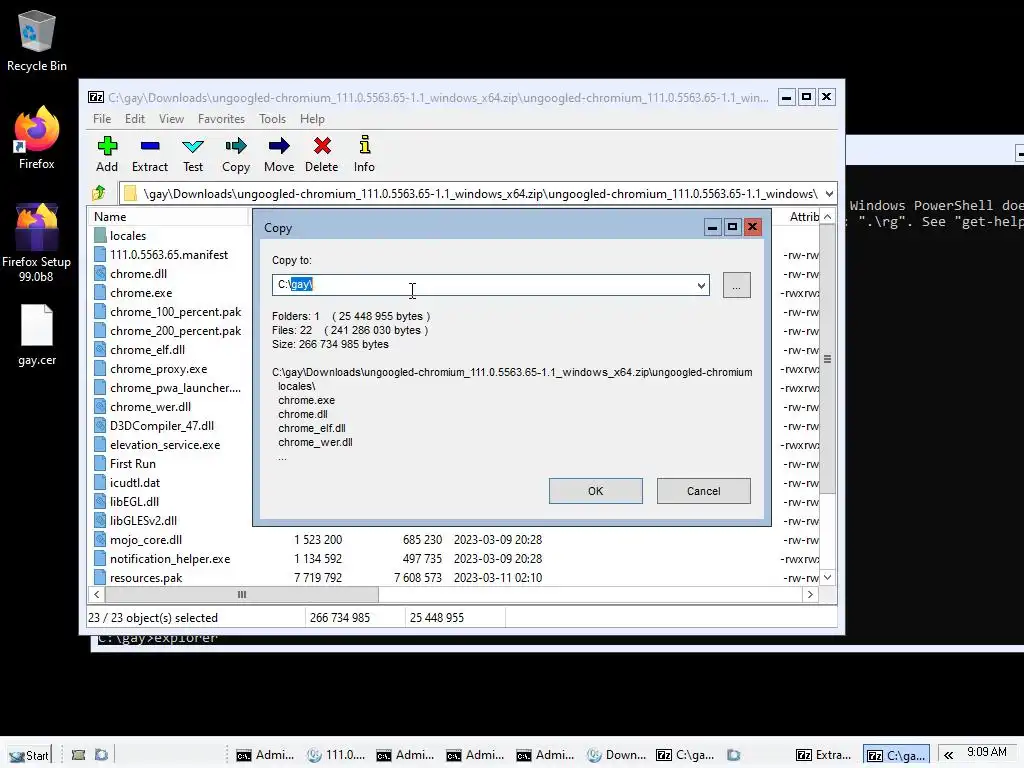Open Tools menu
Image resolution: width=1024 pixels, height=768 pixels.
(x=272, y=119)
